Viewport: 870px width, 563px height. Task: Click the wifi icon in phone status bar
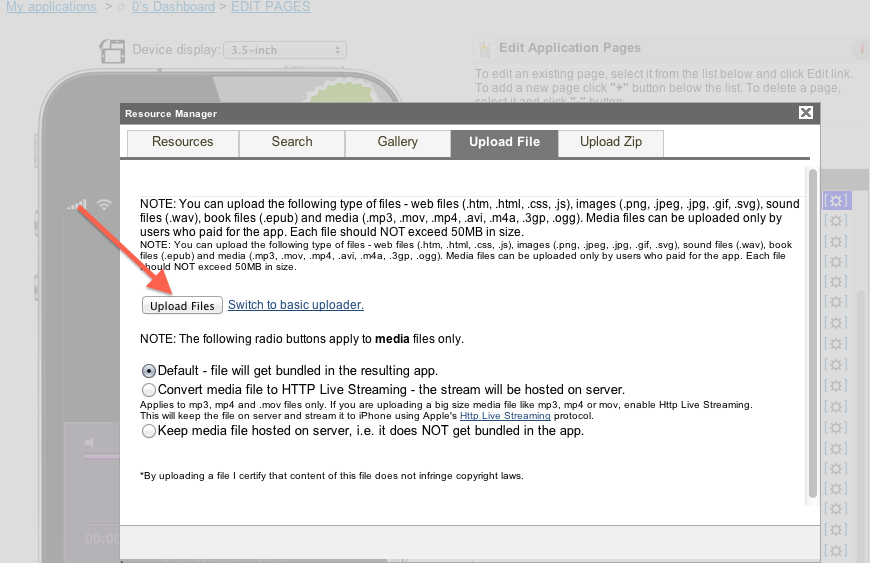(104, 204)
